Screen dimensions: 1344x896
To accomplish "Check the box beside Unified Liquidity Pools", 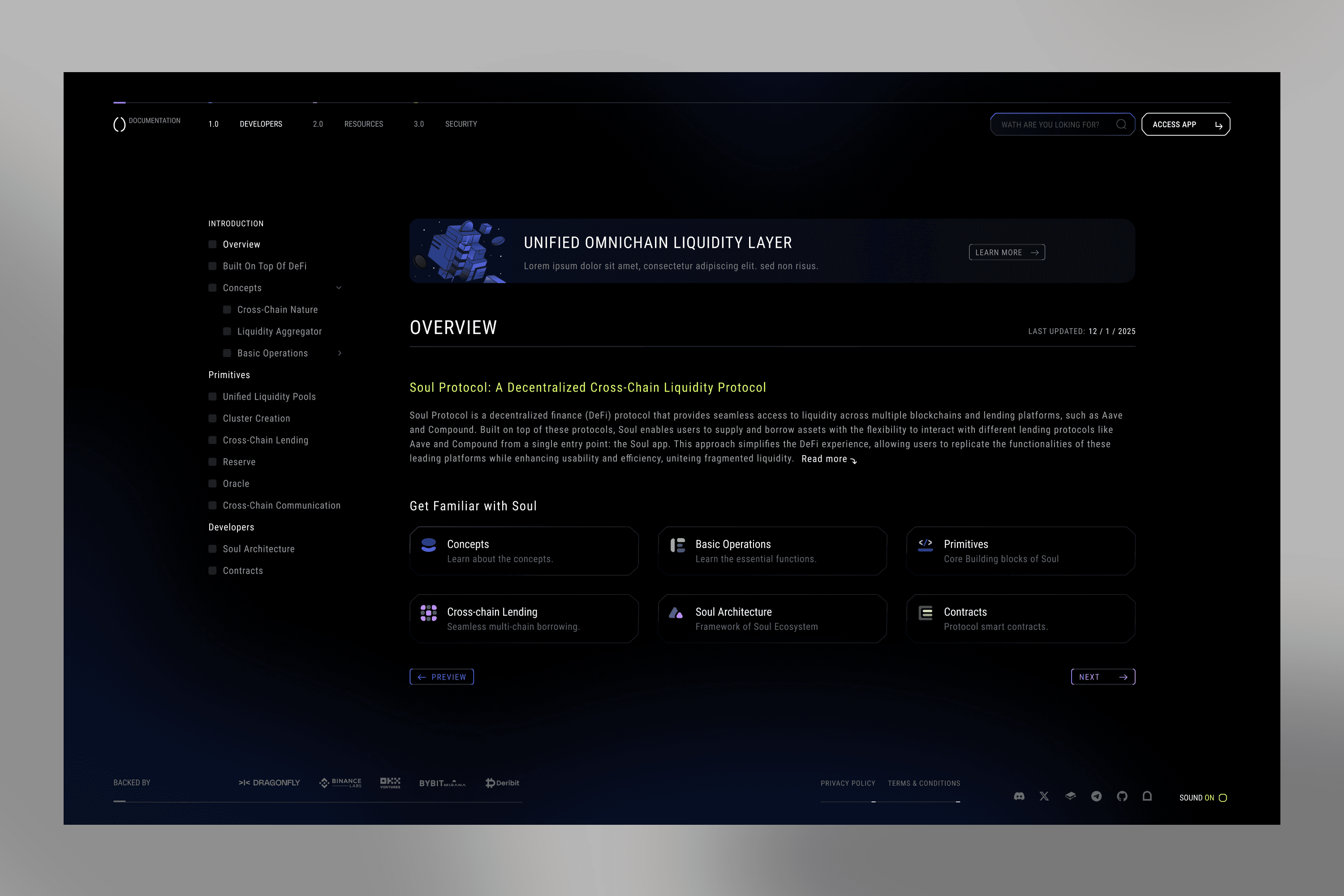I will [x=212, y=396].
